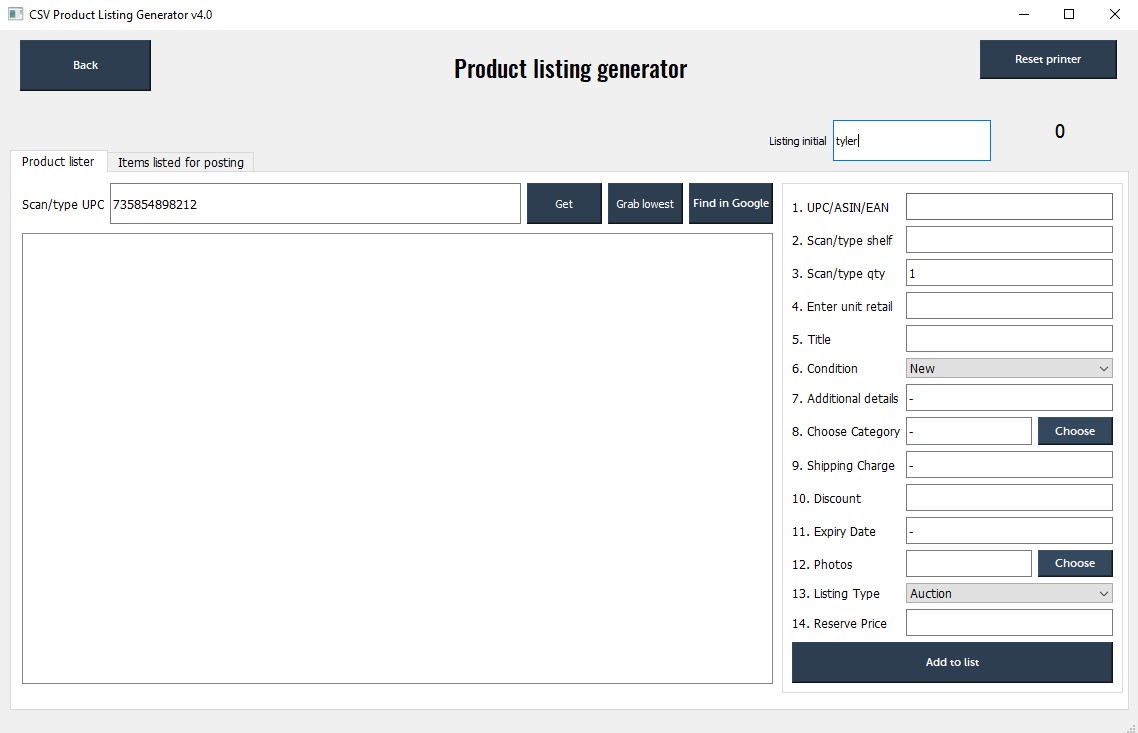
Task: Click Choose to attach Photos
Action: click(1074, 563)
